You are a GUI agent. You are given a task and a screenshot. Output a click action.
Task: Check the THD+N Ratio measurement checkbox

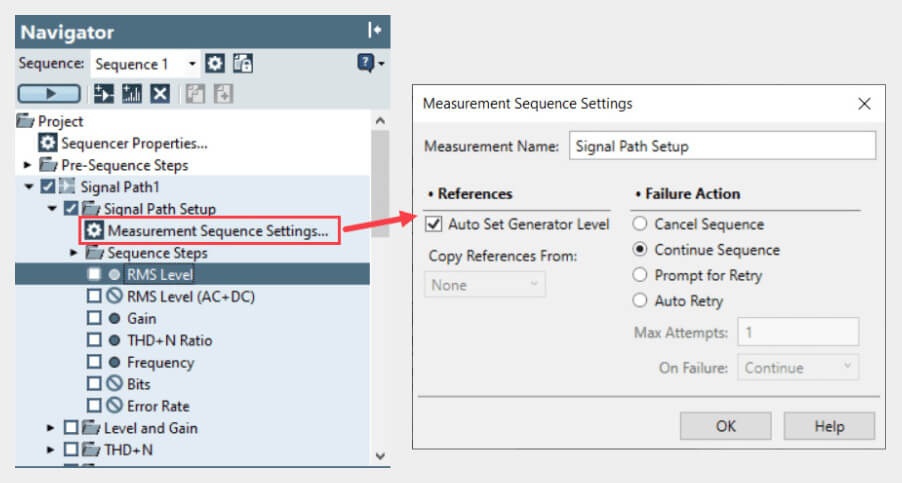[93, 340]
